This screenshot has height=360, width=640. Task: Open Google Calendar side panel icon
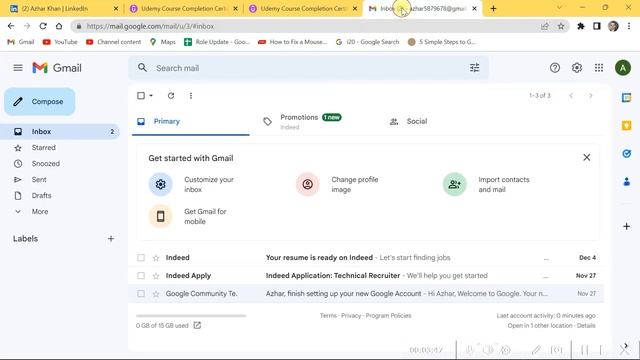627,98
